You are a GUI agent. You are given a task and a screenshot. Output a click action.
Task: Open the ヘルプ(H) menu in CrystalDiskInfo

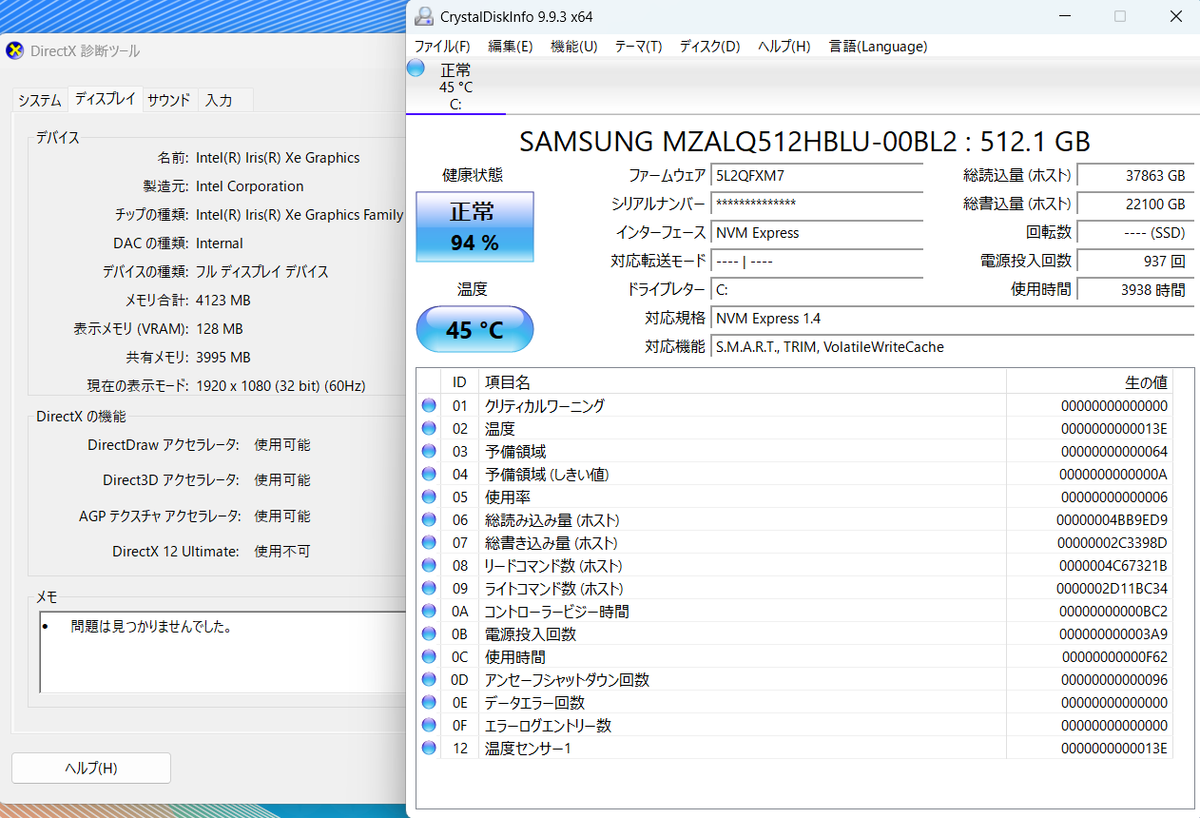tap(784, 46)
